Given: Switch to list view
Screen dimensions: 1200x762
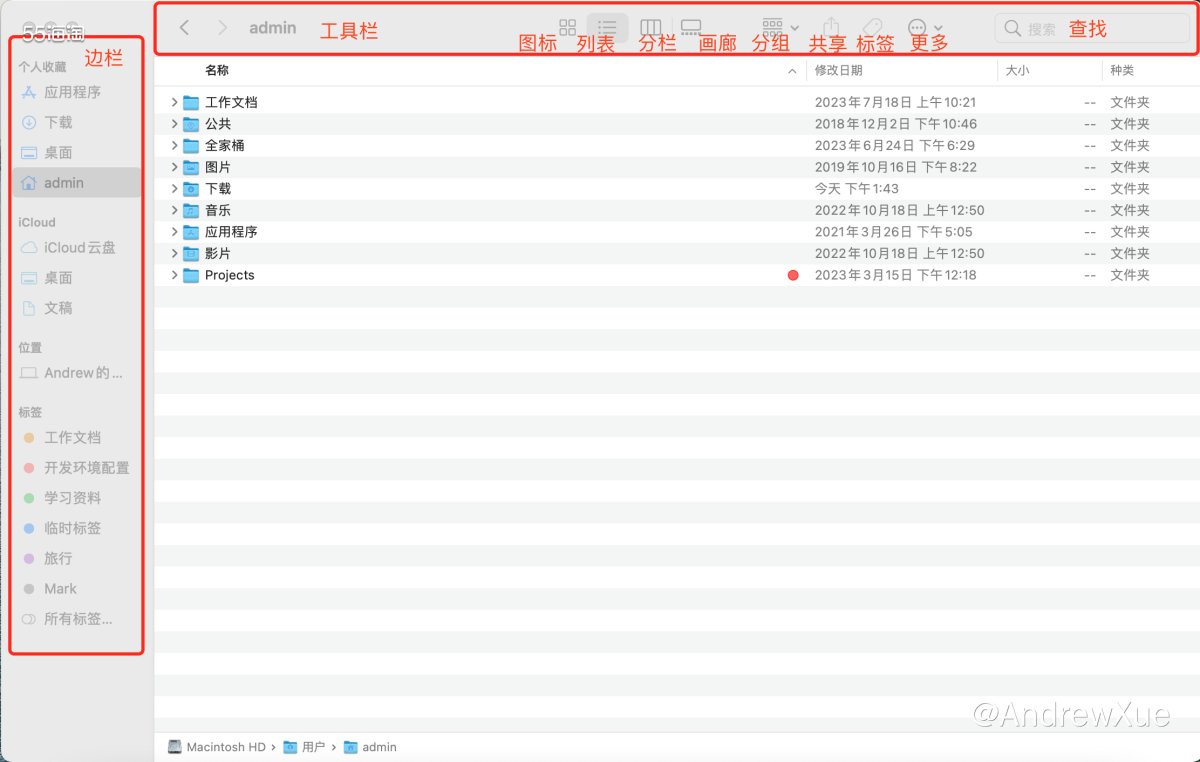Looking at the screenshot, I should (607, 28).
